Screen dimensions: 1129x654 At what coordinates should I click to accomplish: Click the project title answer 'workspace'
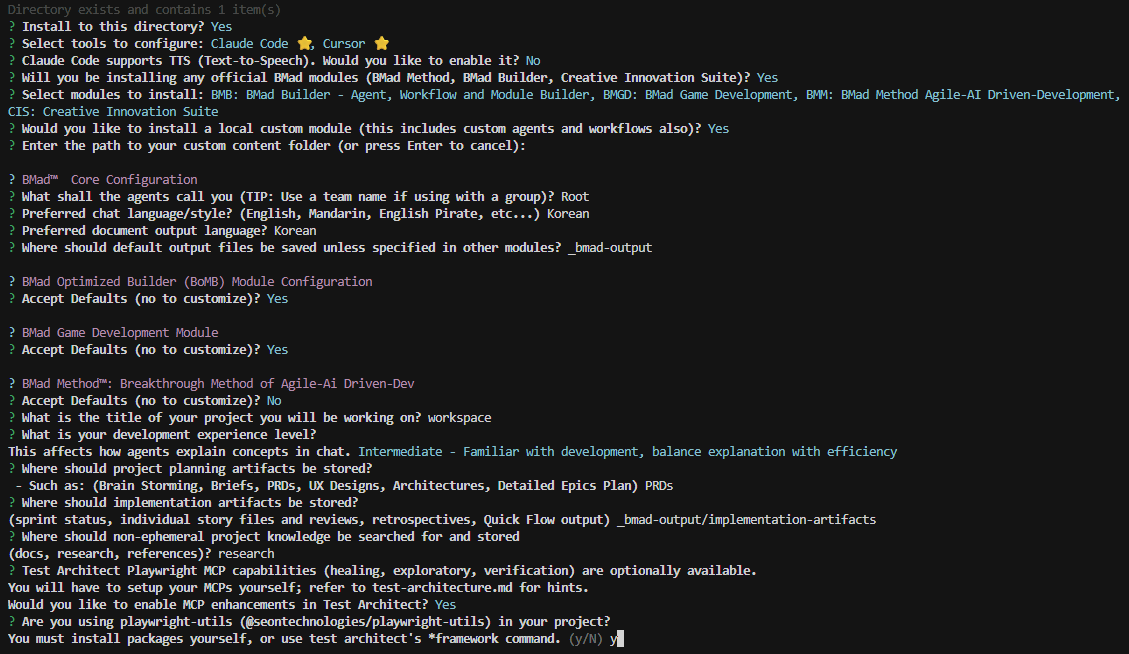click(459, 418)
